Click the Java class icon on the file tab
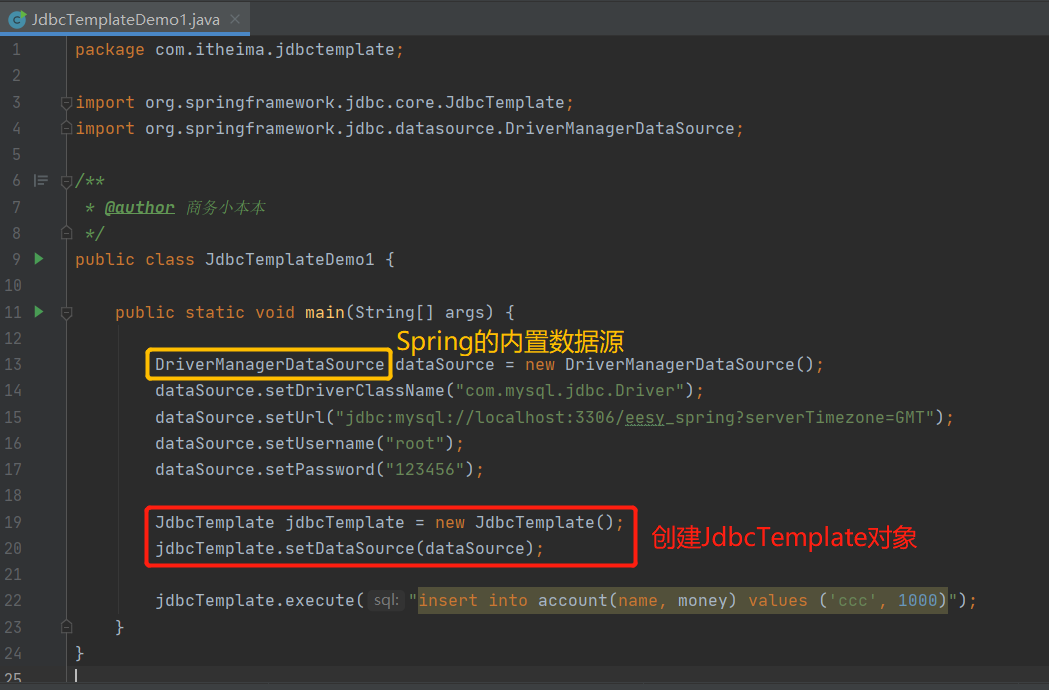Image resolution: width=1049 pixels, height=690 pixels. pos(17,19)
